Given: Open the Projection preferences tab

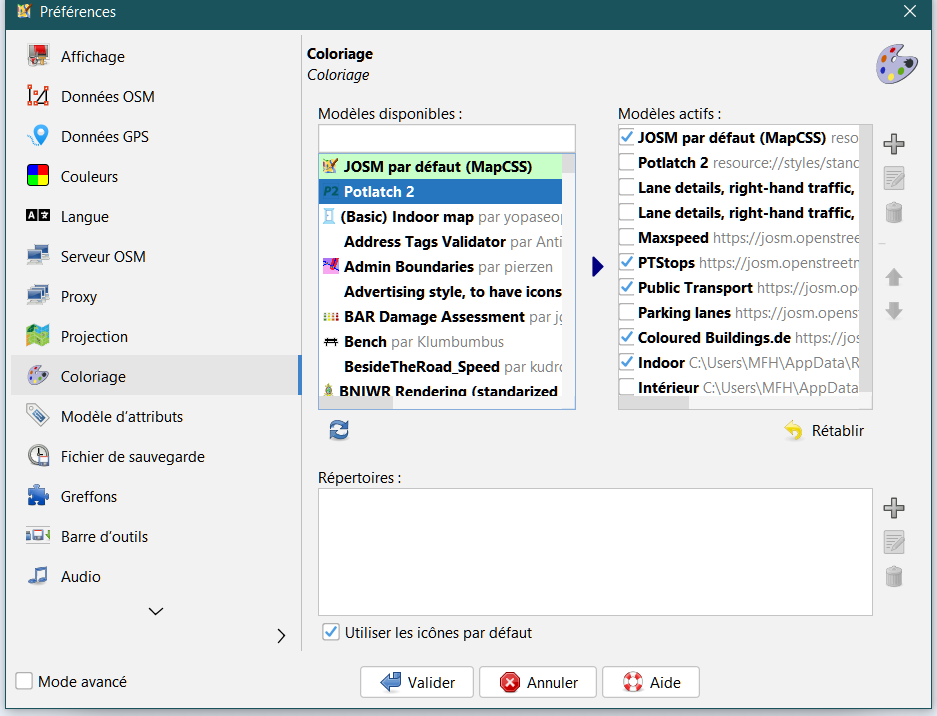Looking at the screenshot, I should coord(94,337).
